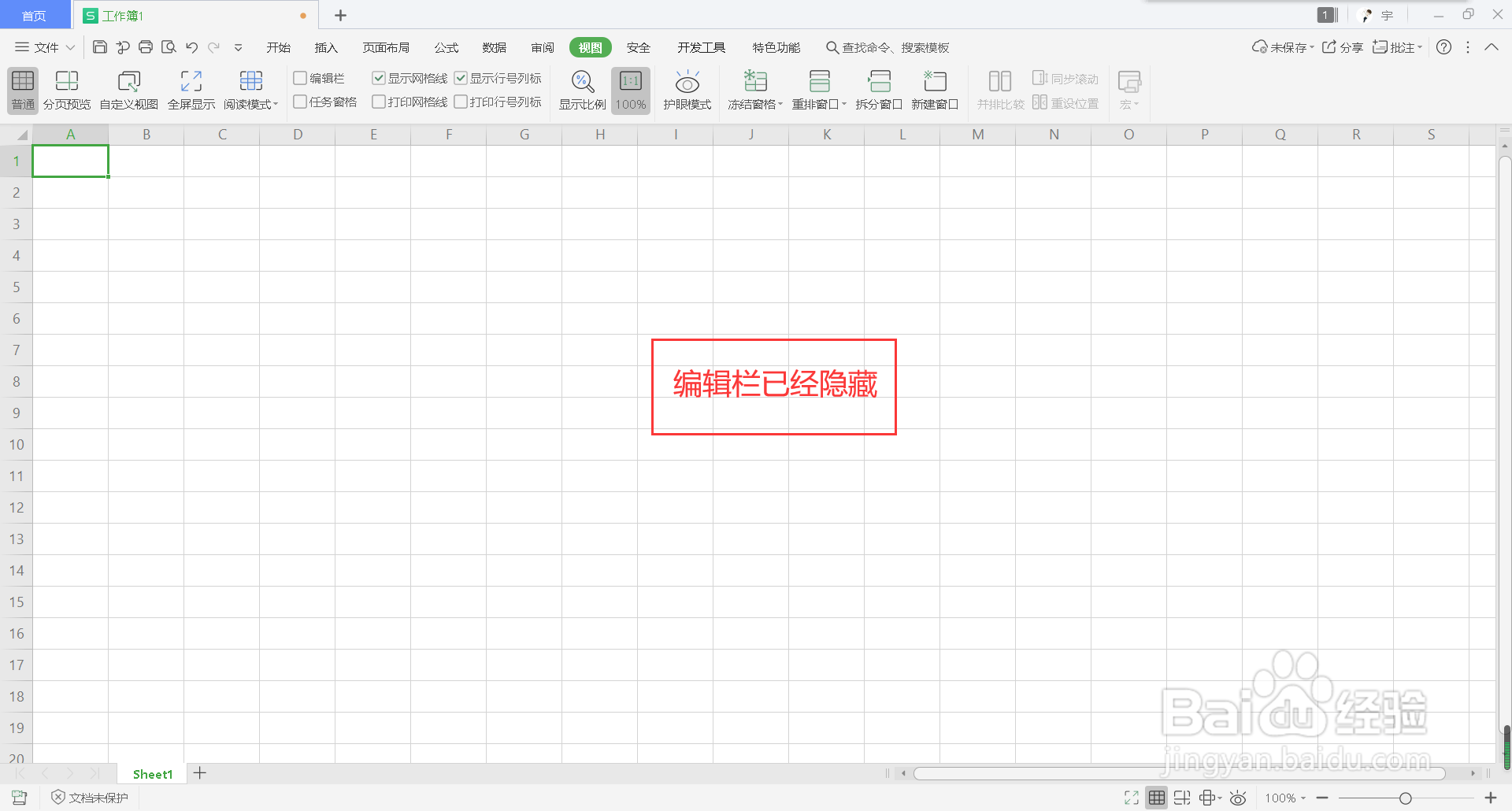The image size is (1512, 811).
Task: Expand Comments (批注) dropdown
Action: (x=1420, y=47)
